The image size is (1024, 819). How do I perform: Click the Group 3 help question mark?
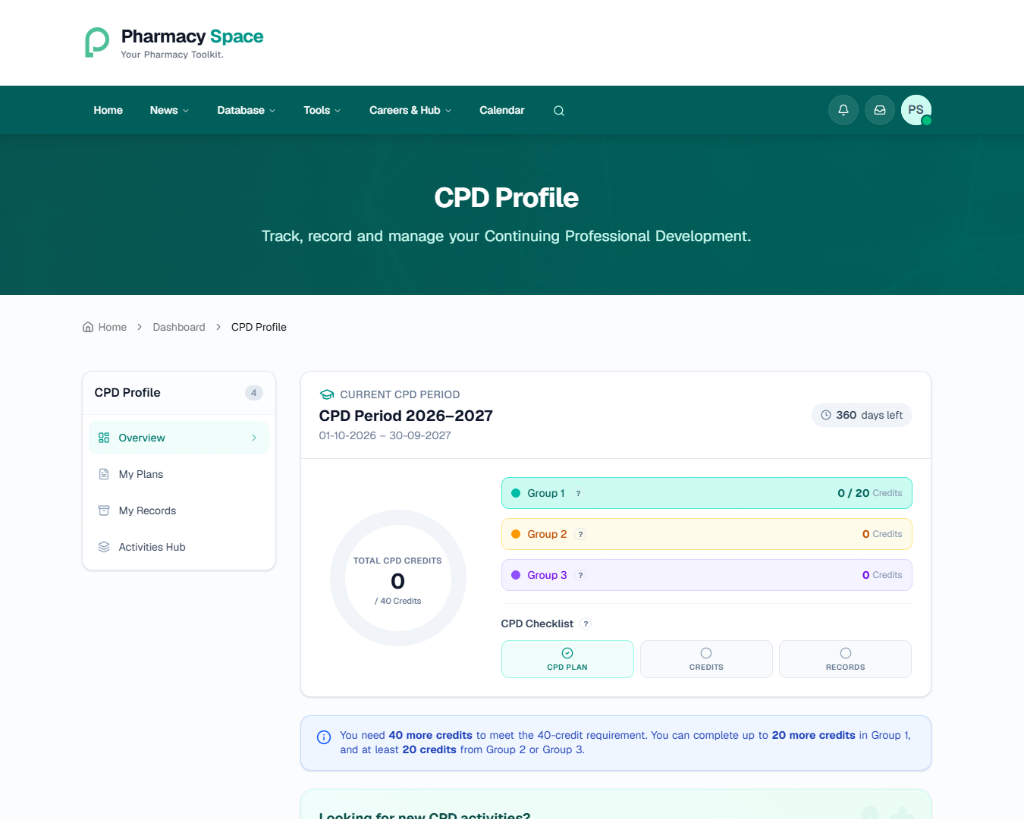581,575
